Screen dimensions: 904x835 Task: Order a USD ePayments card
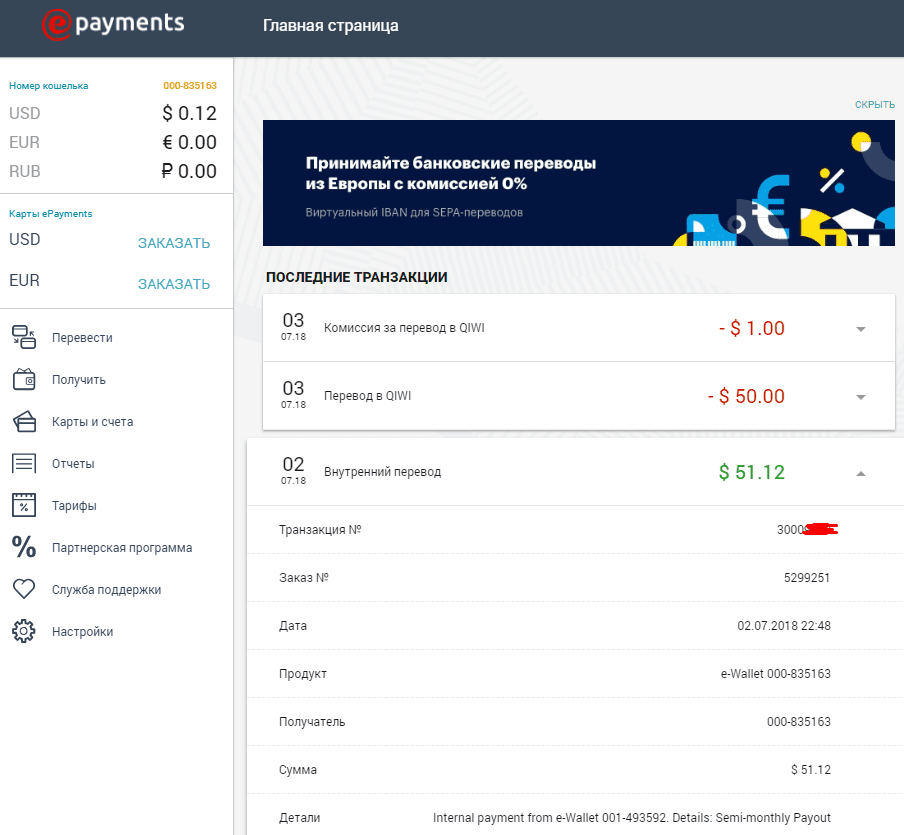point(174,243)
